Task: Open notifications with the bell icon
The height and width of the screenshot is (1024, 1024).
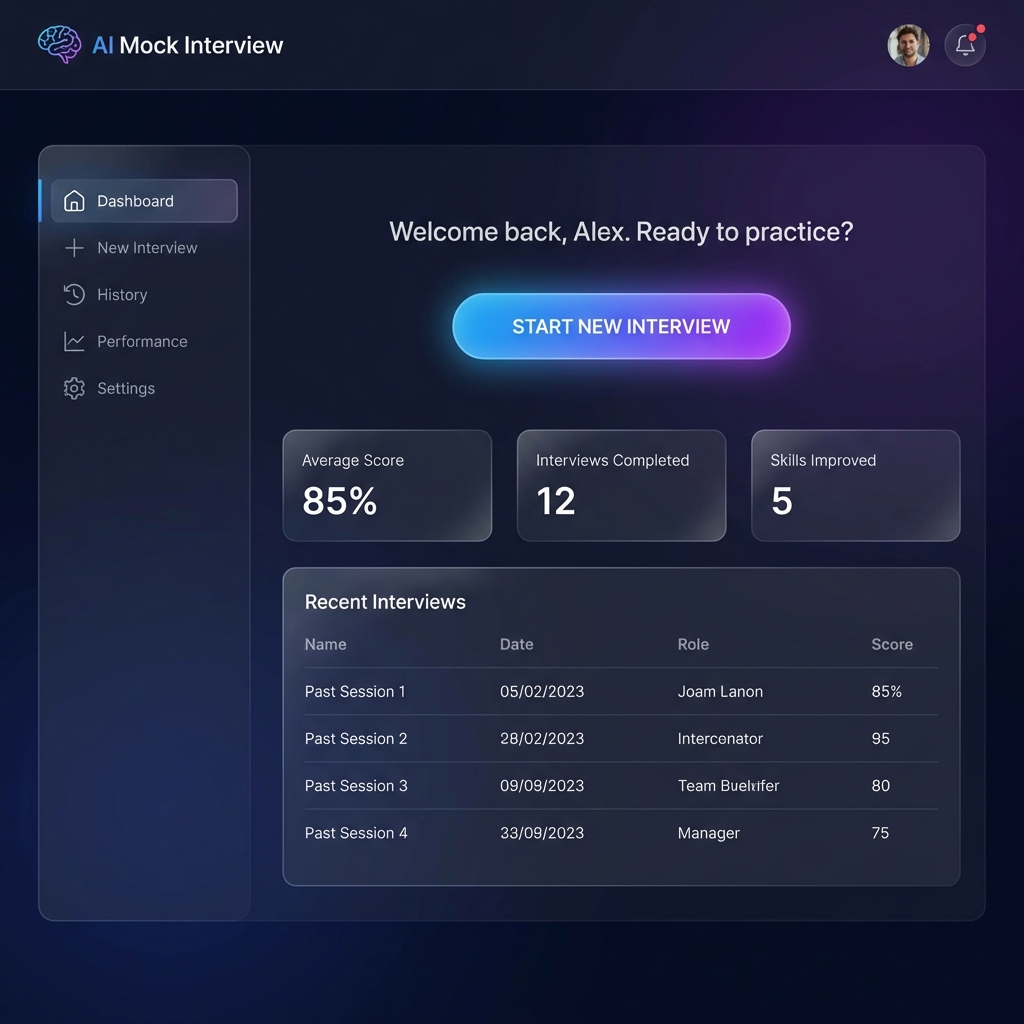Action: click(x=963, y=45)
